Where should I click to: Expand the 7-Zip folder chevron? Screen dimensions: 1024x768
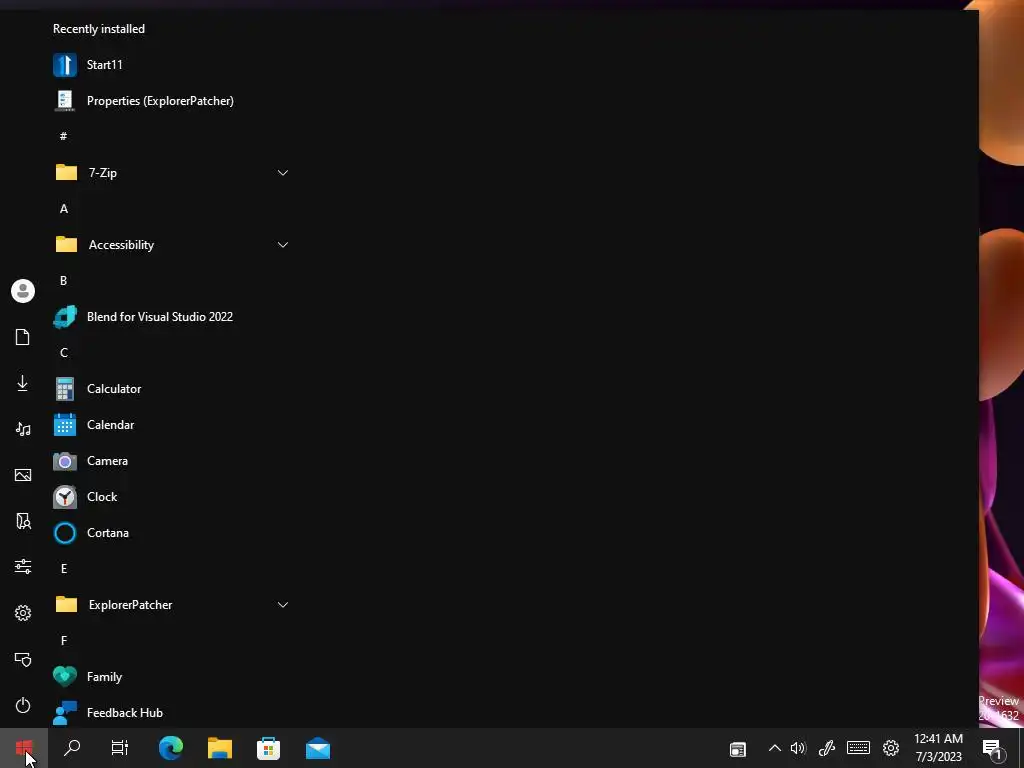[283, 173]
